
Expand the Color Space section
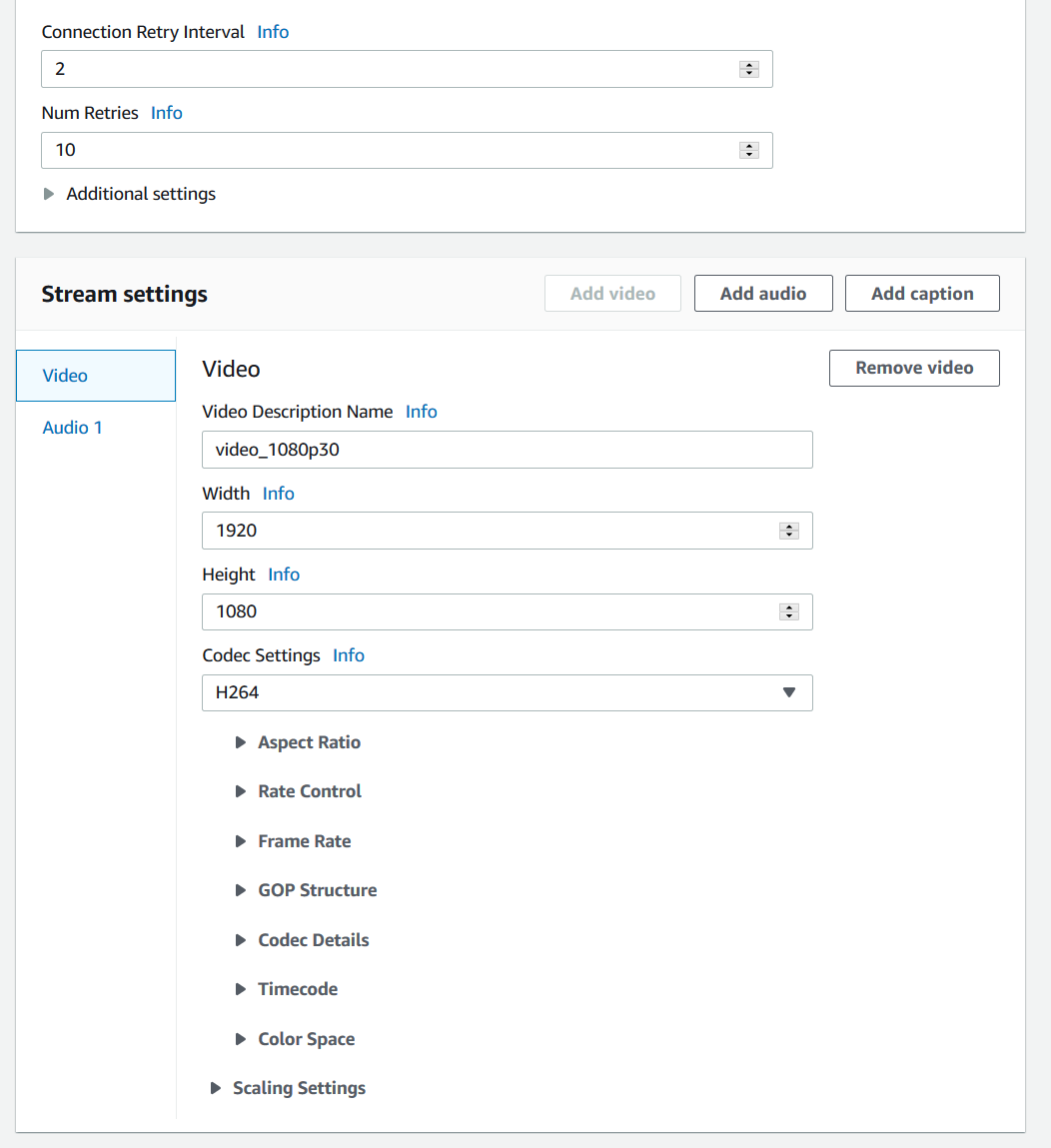[x=295, y=1039]
